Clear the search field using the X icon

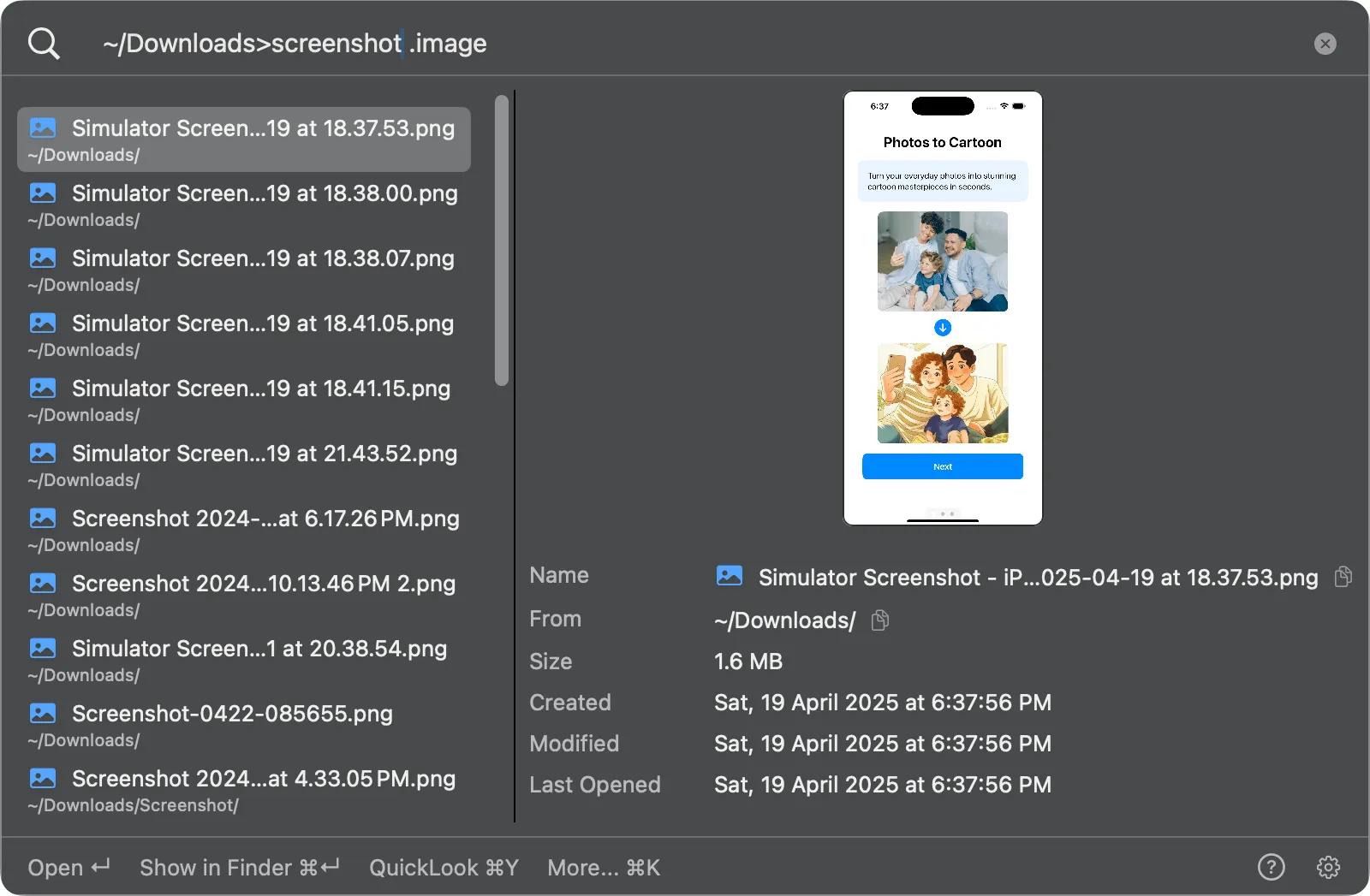pyautogui.click(x=1325, y=44)
